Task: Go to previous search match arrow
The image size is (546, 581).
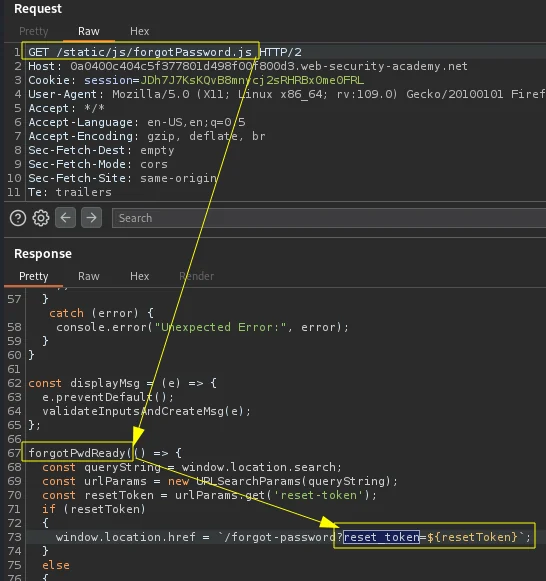Action: click(66, 218)
